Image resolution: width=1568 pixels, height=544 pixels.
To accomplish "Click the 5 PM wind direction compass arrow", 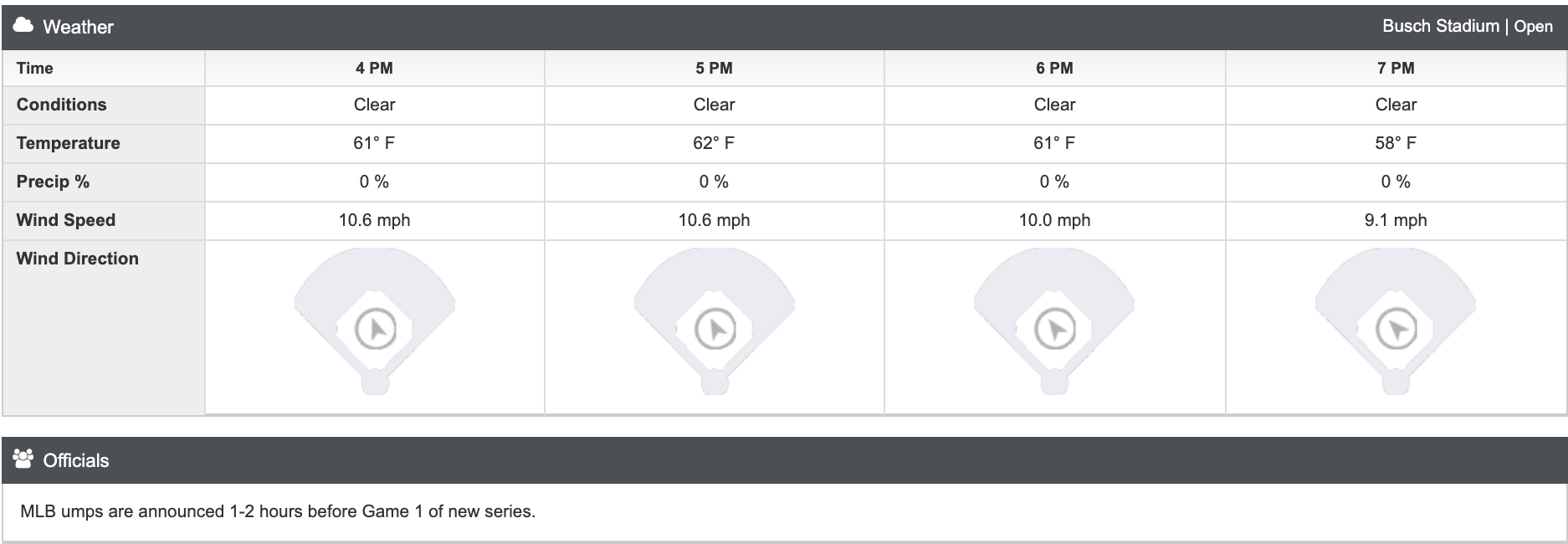I will click(x=715, y=329).
